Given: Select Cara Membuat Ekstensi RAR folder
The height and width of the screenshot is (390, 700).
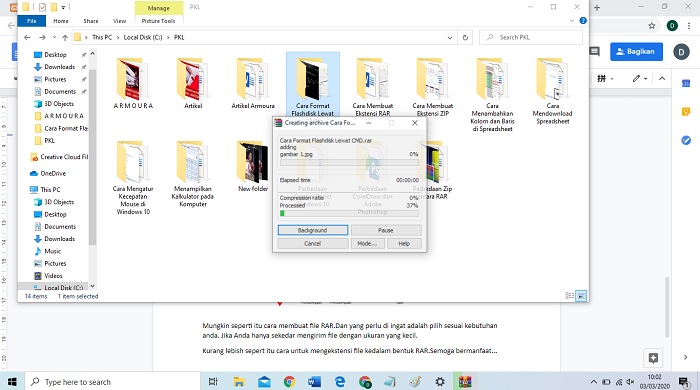Looking at the screenshot, I should 372,87.
